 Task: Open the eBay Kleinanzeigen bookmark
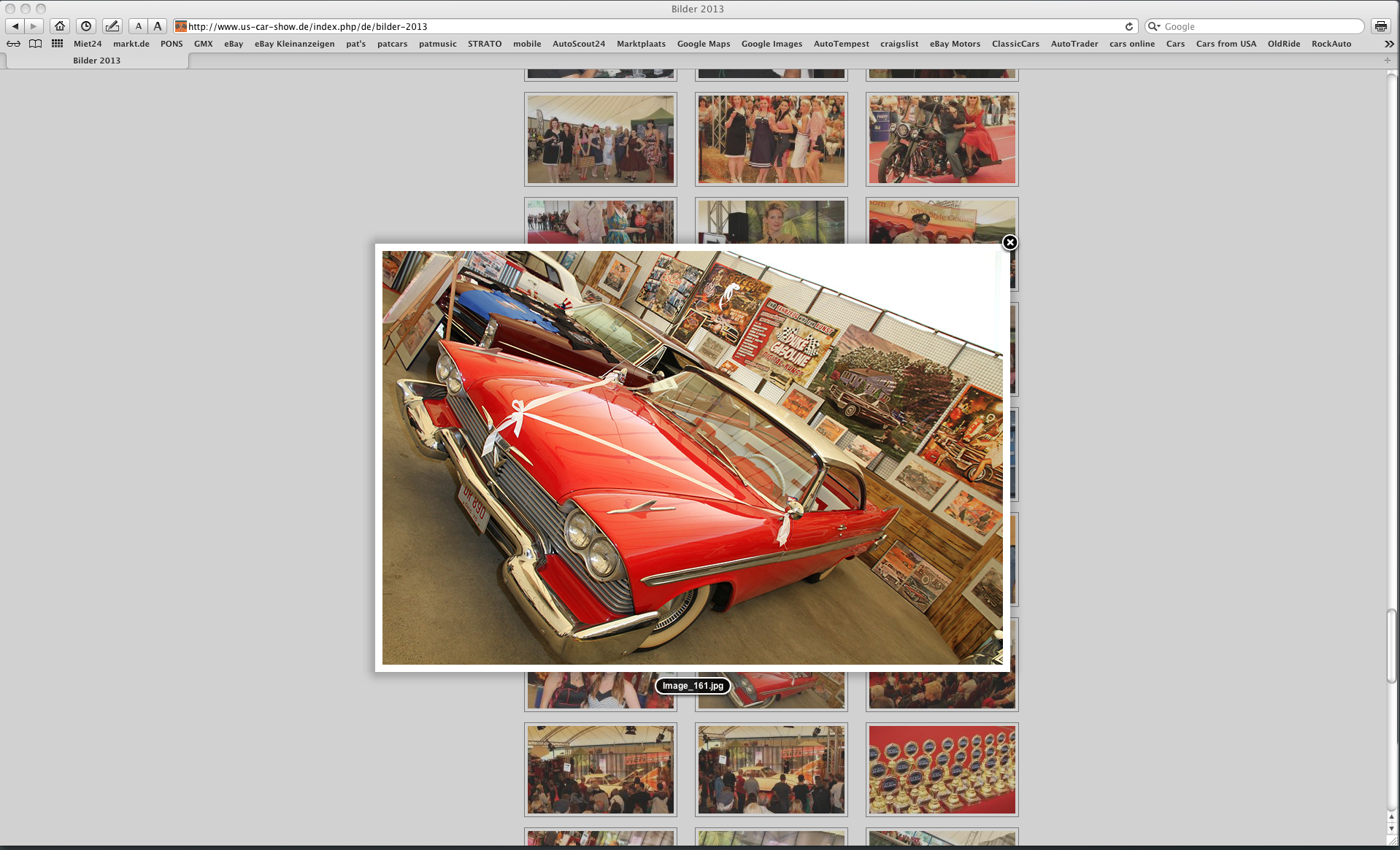(x=294, y=44)
